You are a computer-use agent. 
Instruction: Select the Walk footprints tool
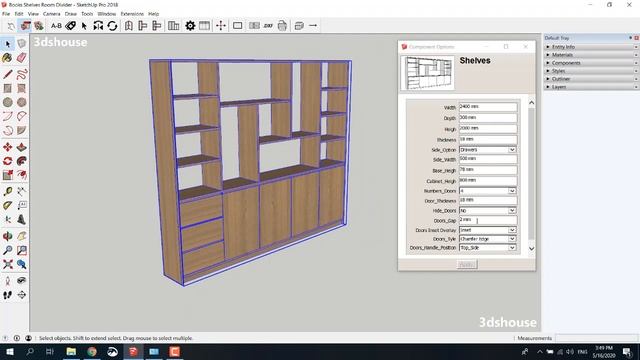tap(7, 295)
